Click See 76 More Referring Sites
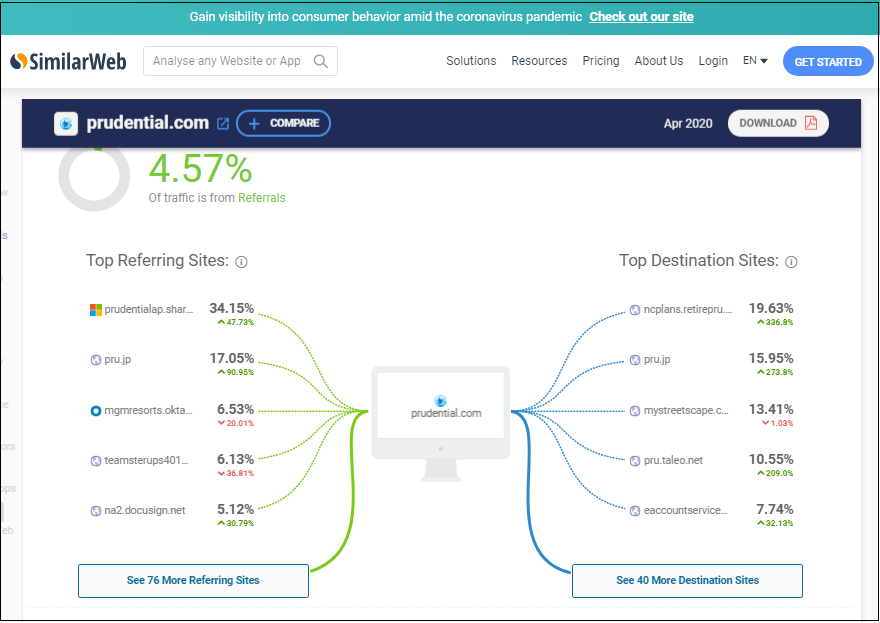This screenshot has width=880, height=623. (x=193, y=580)
